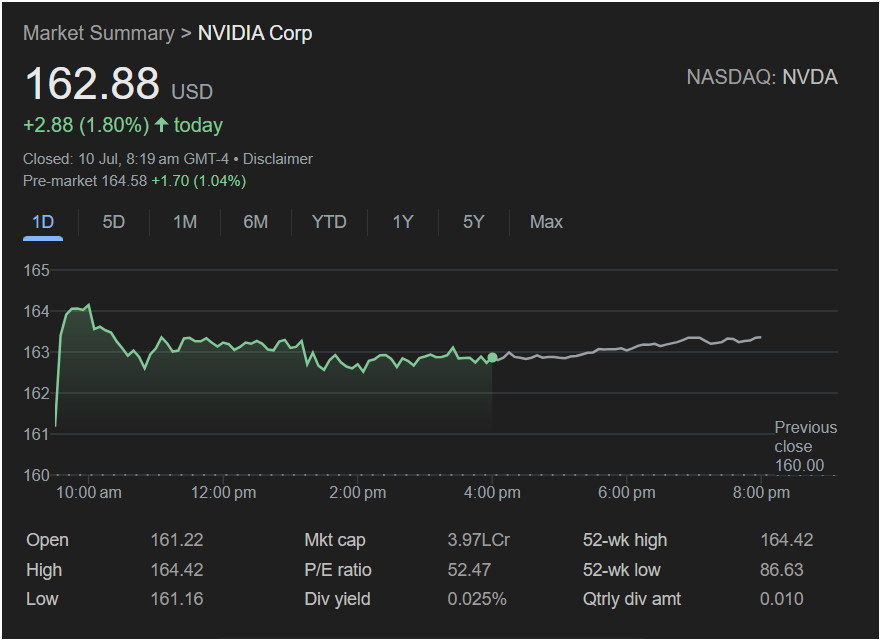Click the Qtrly div amt value 0.010
The height and width of the screenshot is (641, 881).
[x=782, y=599]
